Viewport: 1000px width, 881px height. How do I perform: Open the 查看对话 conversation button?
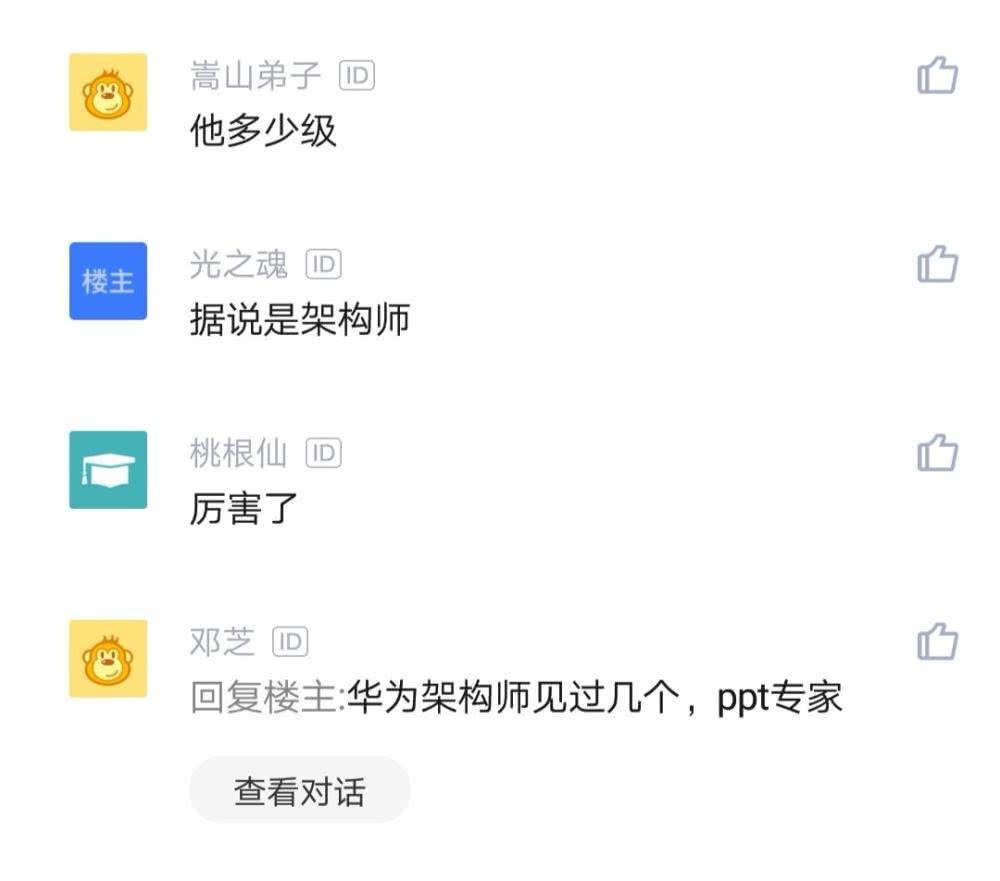[x=300, y=790]
